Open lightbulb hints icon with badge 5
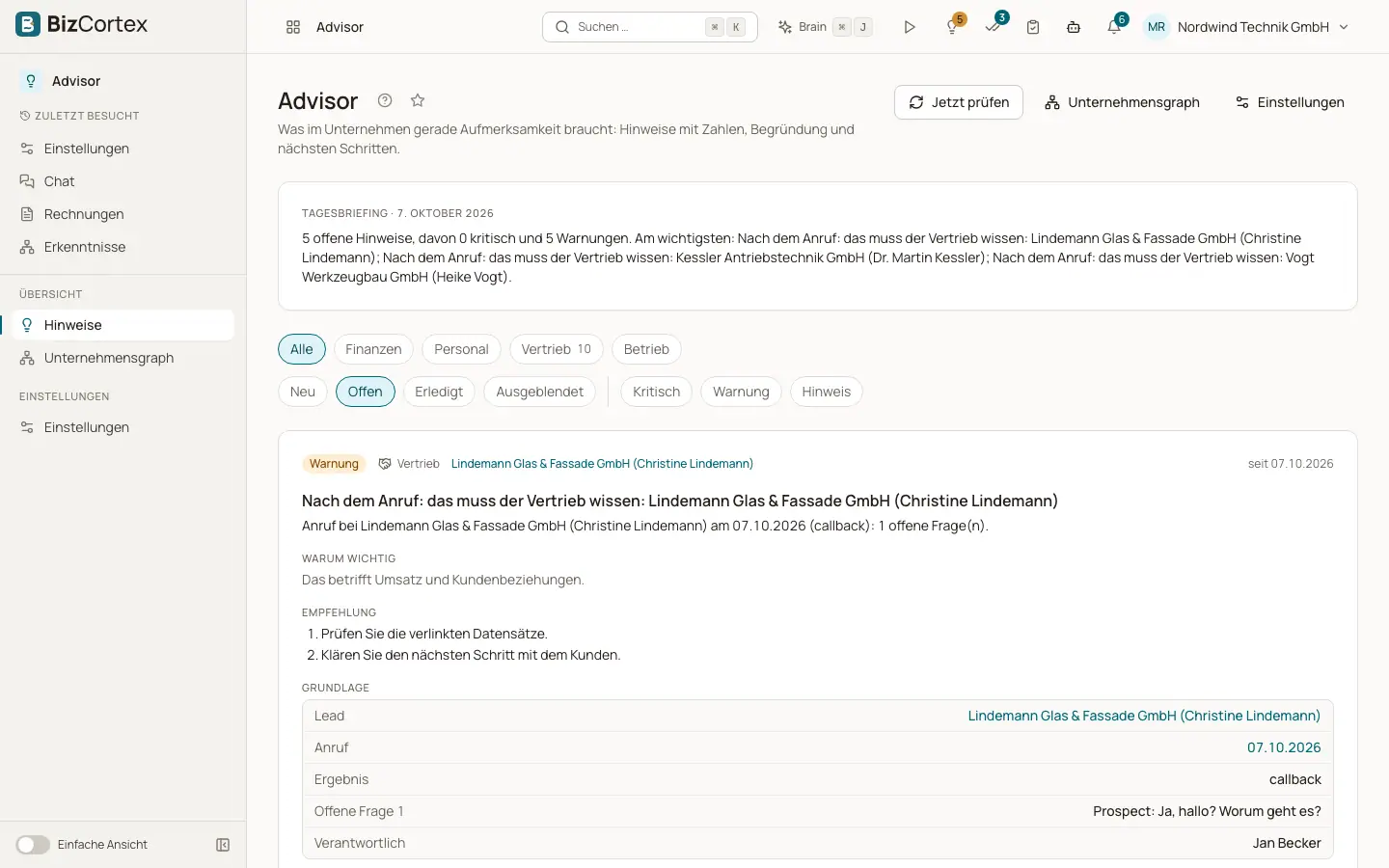 (x=952, y=27)
